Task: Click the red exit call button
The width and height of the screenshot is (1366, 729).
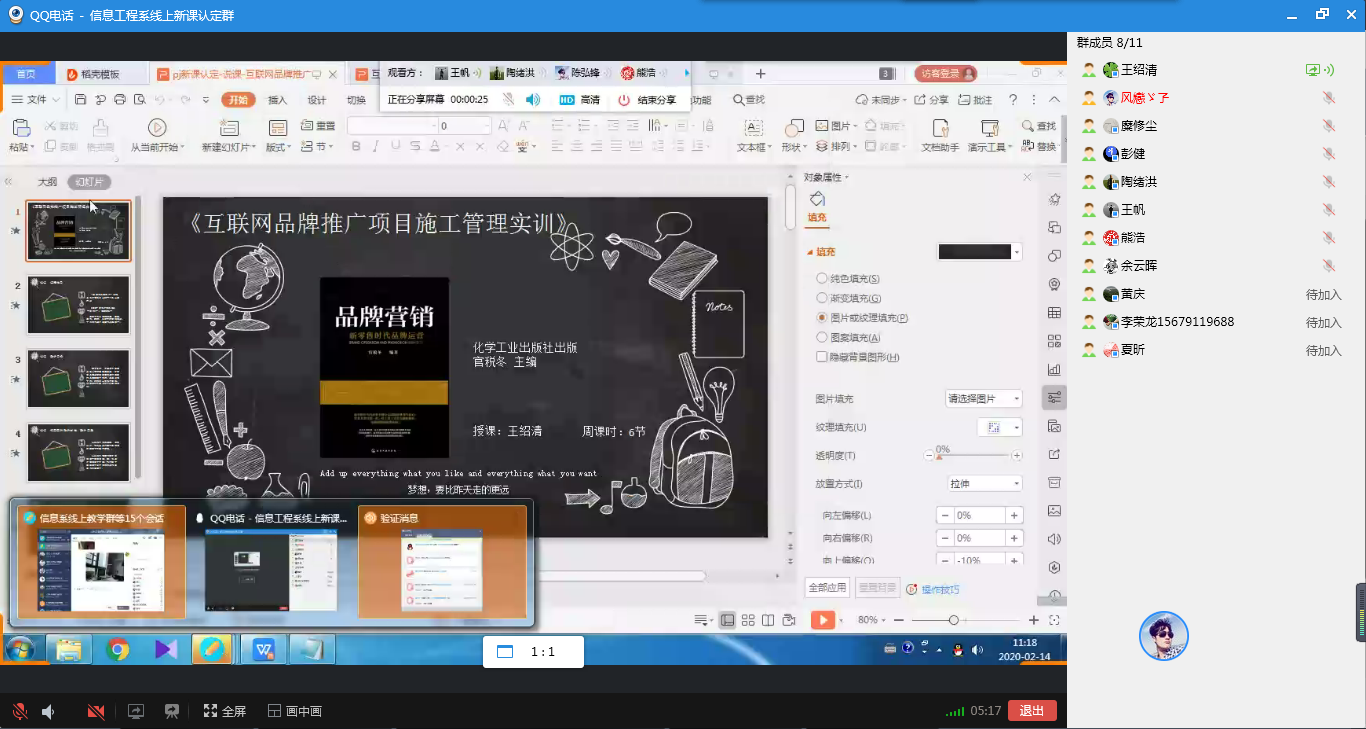Action: pyautogui.click(x=1032, y=711)
